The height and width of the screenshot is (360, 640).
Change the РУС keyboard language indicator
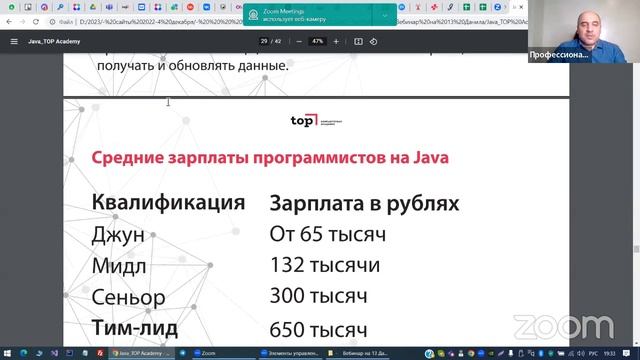(593, 353)
